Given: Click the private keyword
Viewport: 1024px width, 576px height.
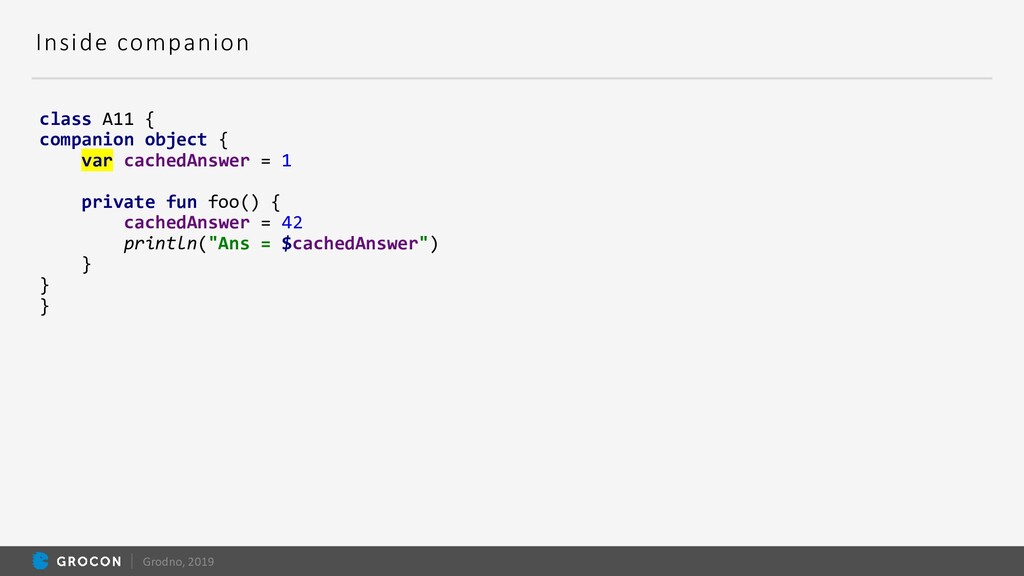Looking at the screenshot, I should [118, 202].
